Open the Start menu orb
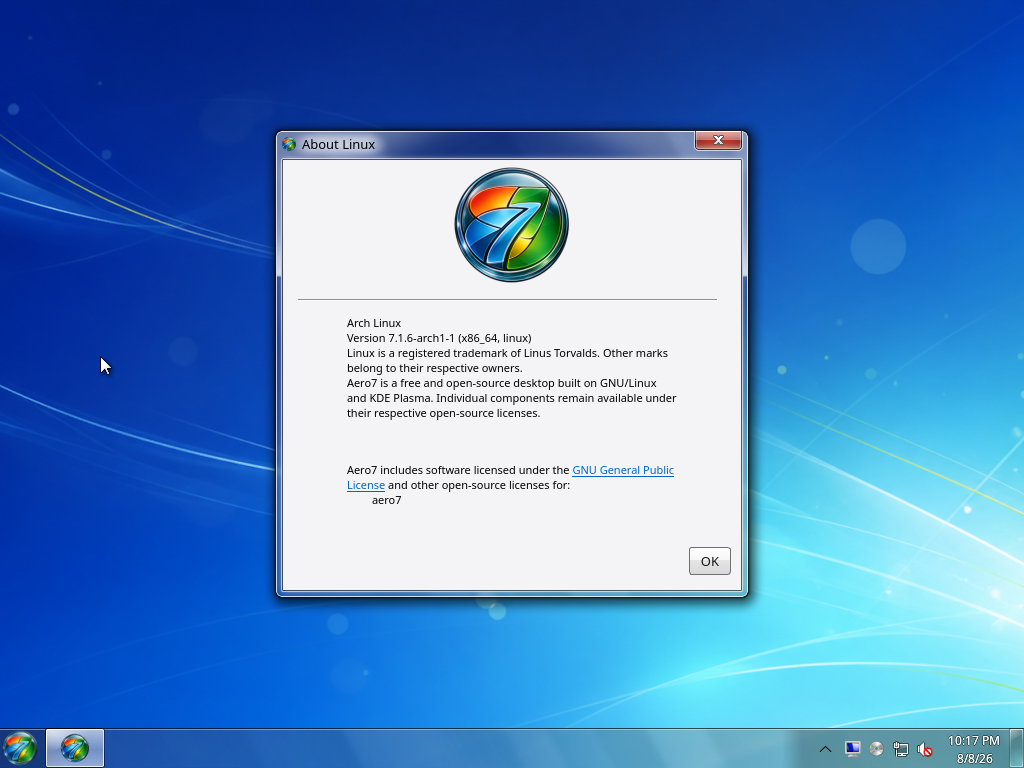The image size is (1024, 768). click(20, 748)
